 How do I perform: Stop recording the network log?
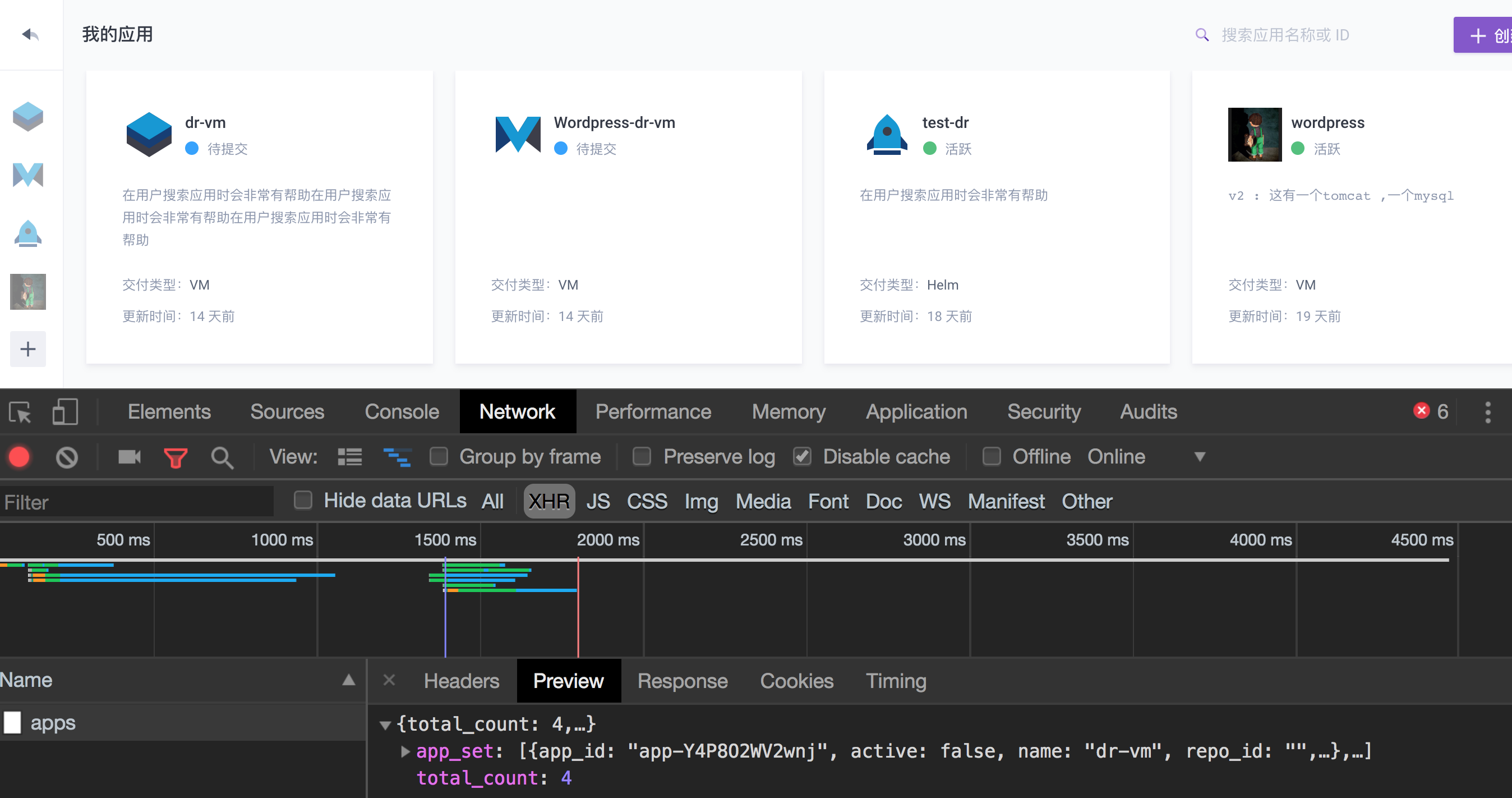tap(20, 457)
